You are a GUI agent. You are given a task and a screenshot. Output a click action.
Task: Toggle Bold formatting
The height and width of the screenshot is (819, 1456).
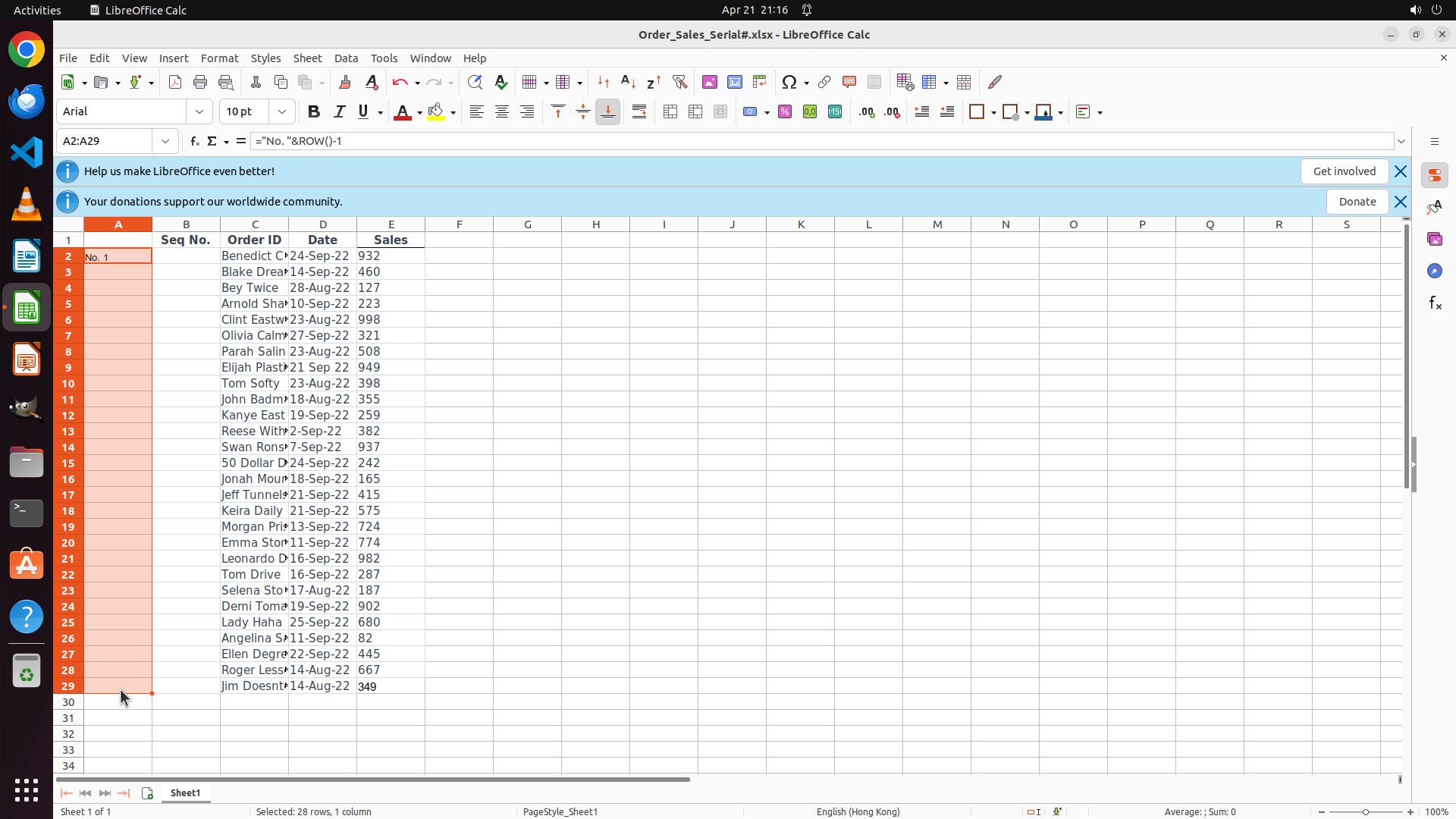point(313,112)
